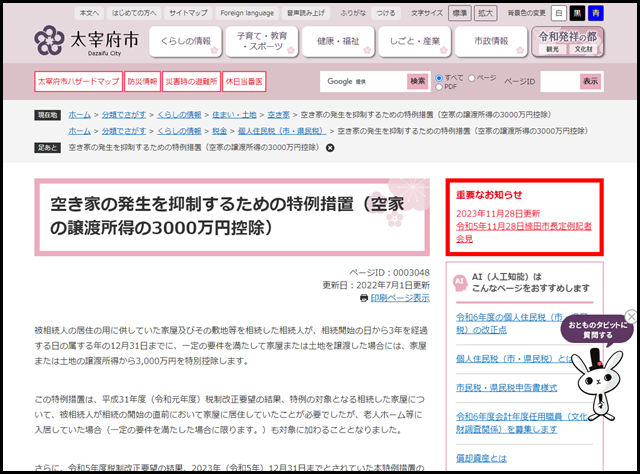Viewport: 640px width, 474px height.
Task: Open the 令和5年11月28日 mayor press conference notice
Action: click(524, 232)
